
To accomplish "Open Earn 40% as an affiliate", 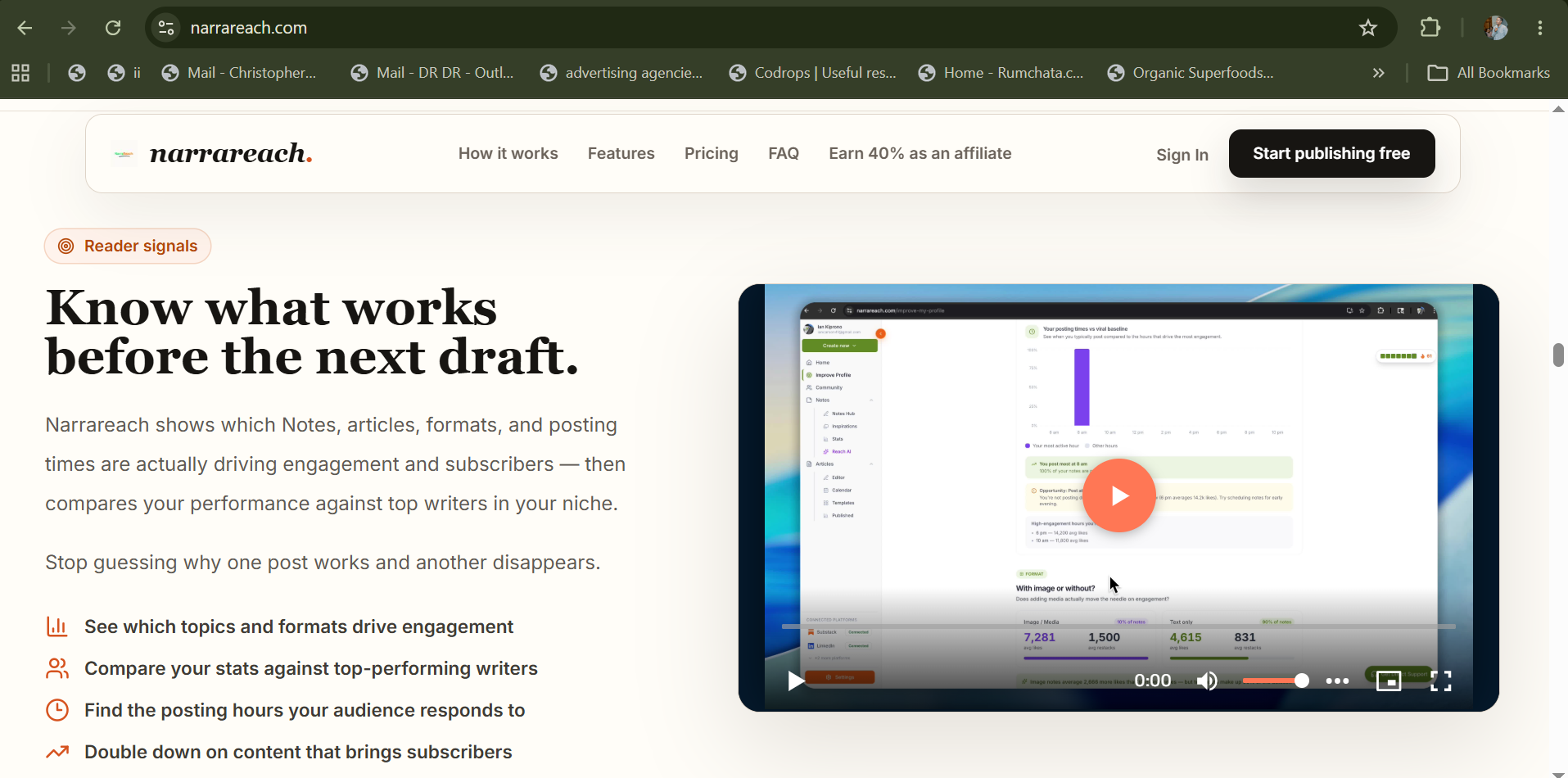I will pyautogui.click(x=920, y=153).
